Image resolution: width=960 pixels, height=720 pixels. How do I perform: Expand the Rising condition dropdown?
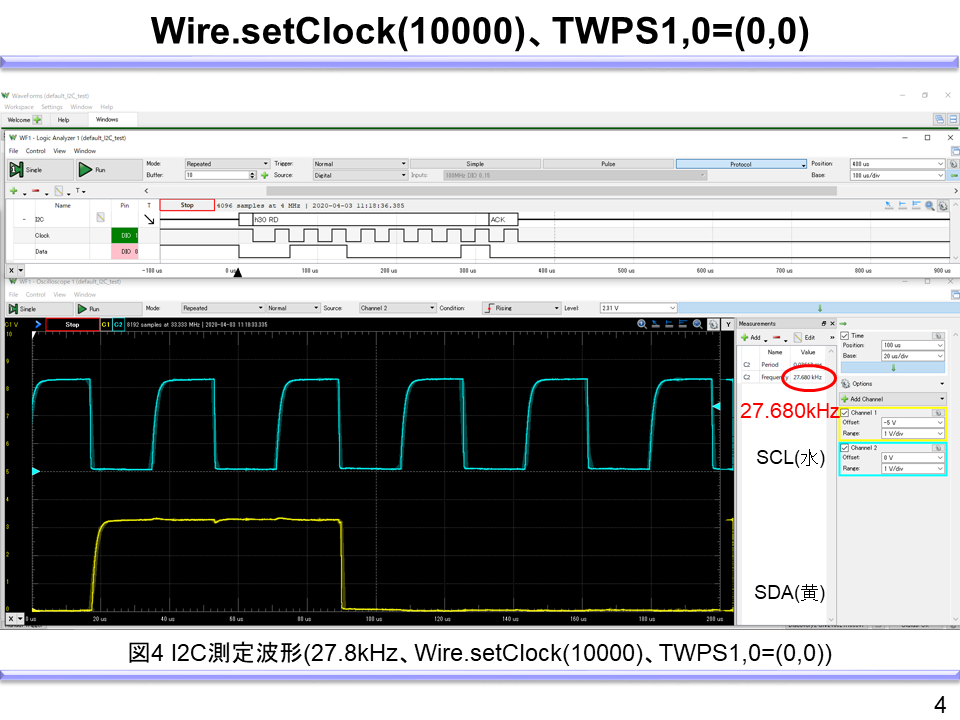coord(521,308)
